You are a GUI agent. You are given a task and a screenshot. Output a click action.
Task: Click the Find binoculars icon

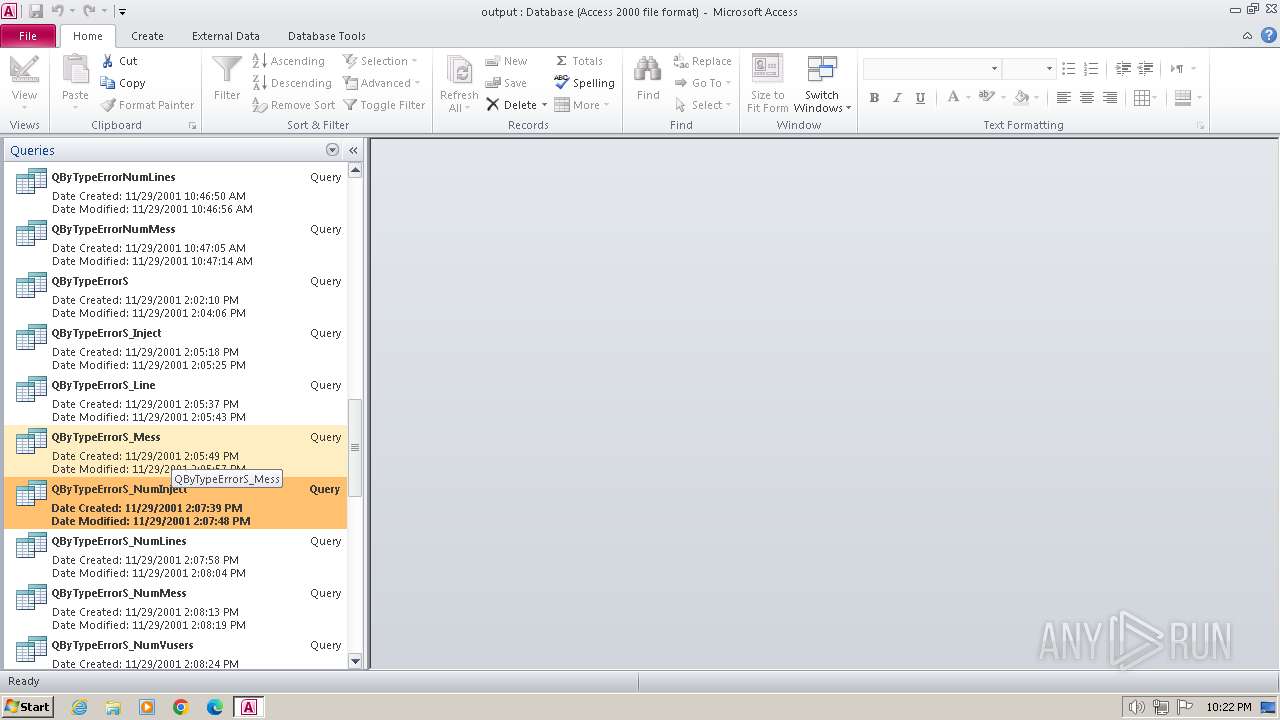pos(648,70)
